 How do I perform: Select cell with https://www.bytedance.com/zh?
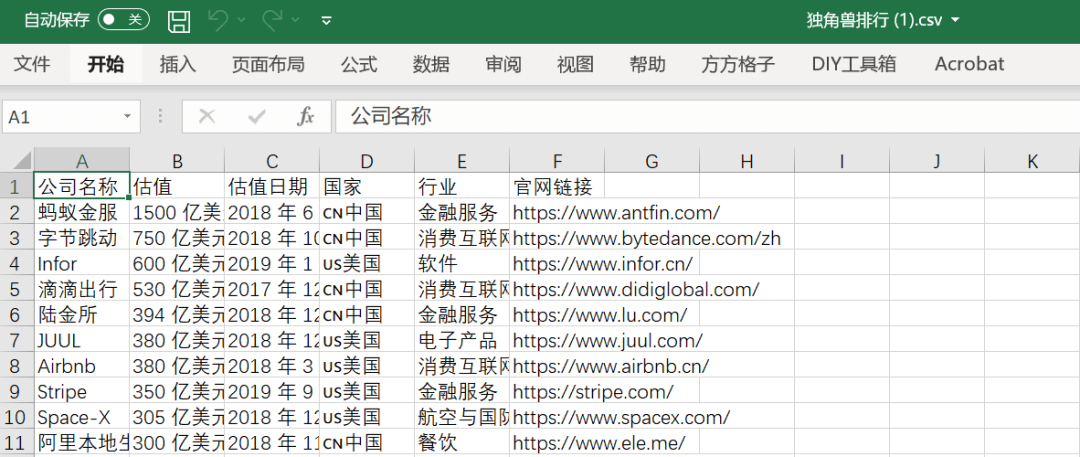point(557,238)
